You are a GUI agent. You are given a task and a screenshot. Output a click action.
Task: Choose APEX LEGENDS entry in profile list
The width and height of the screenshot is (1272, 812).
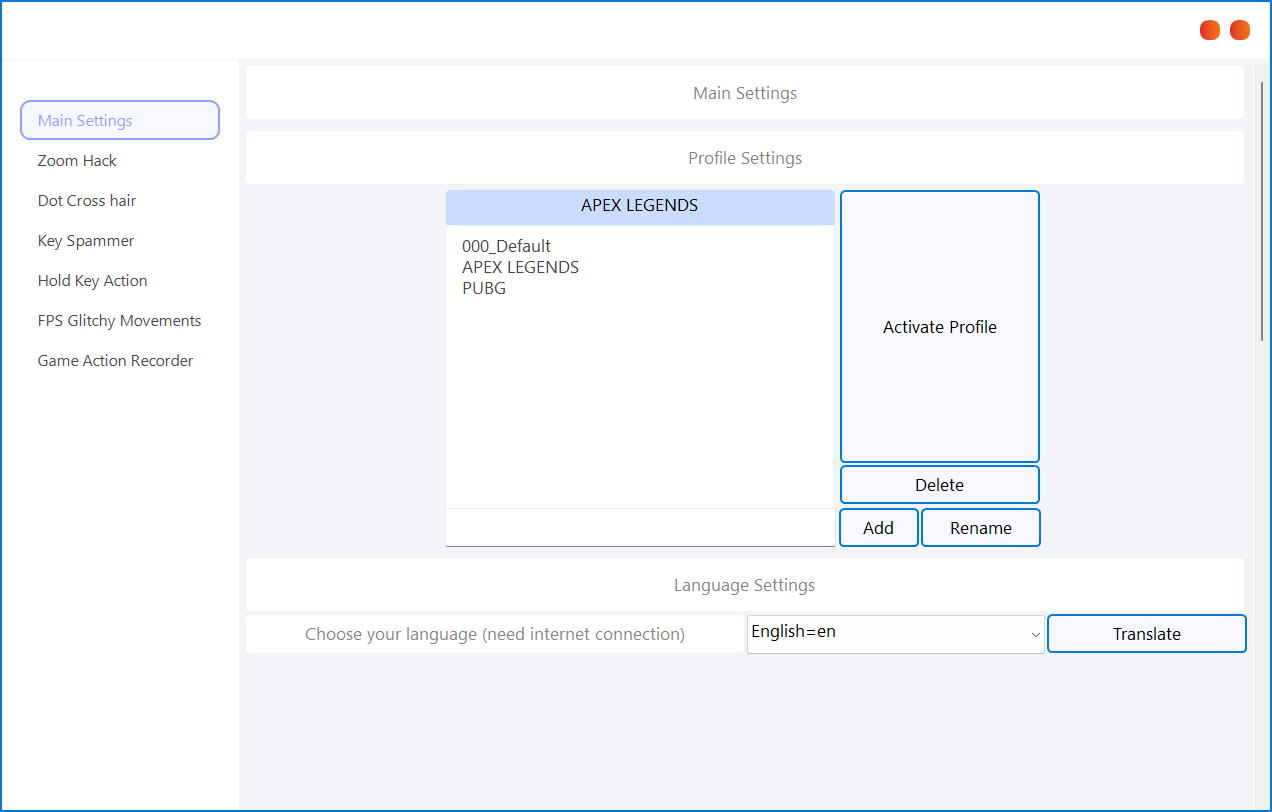click(x=520, y=268)
